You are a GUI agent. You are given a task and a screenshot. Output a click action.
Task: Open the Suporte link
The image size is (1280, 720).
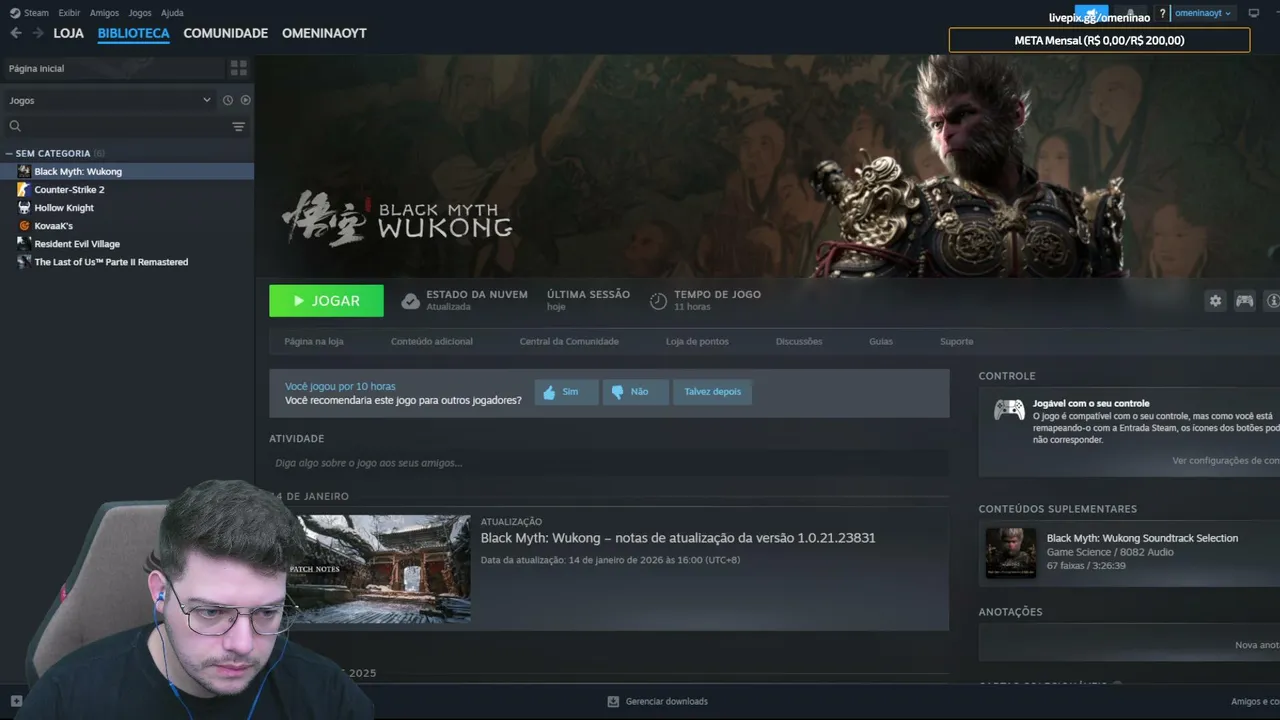click(956, 341)
